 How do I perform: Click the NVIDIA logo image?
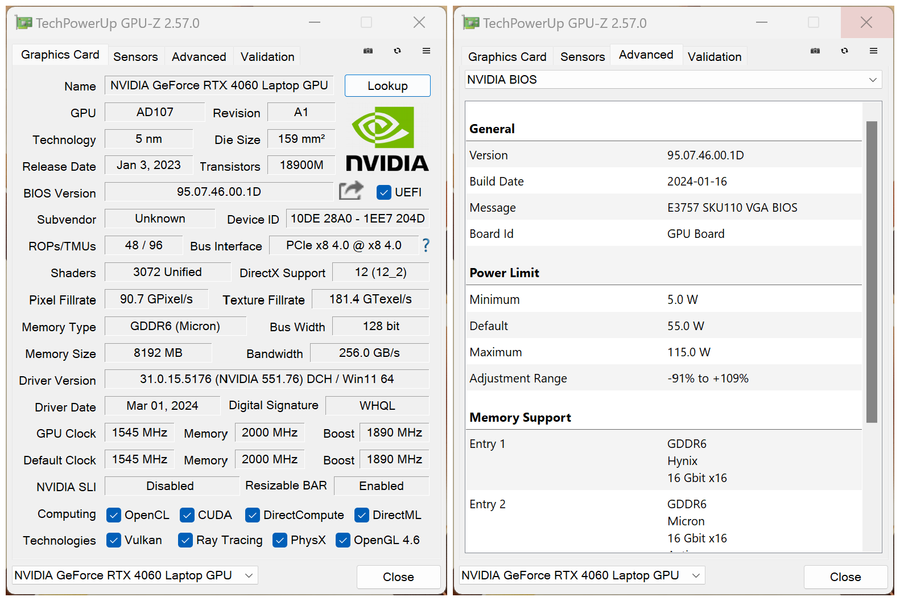(387, 139)
